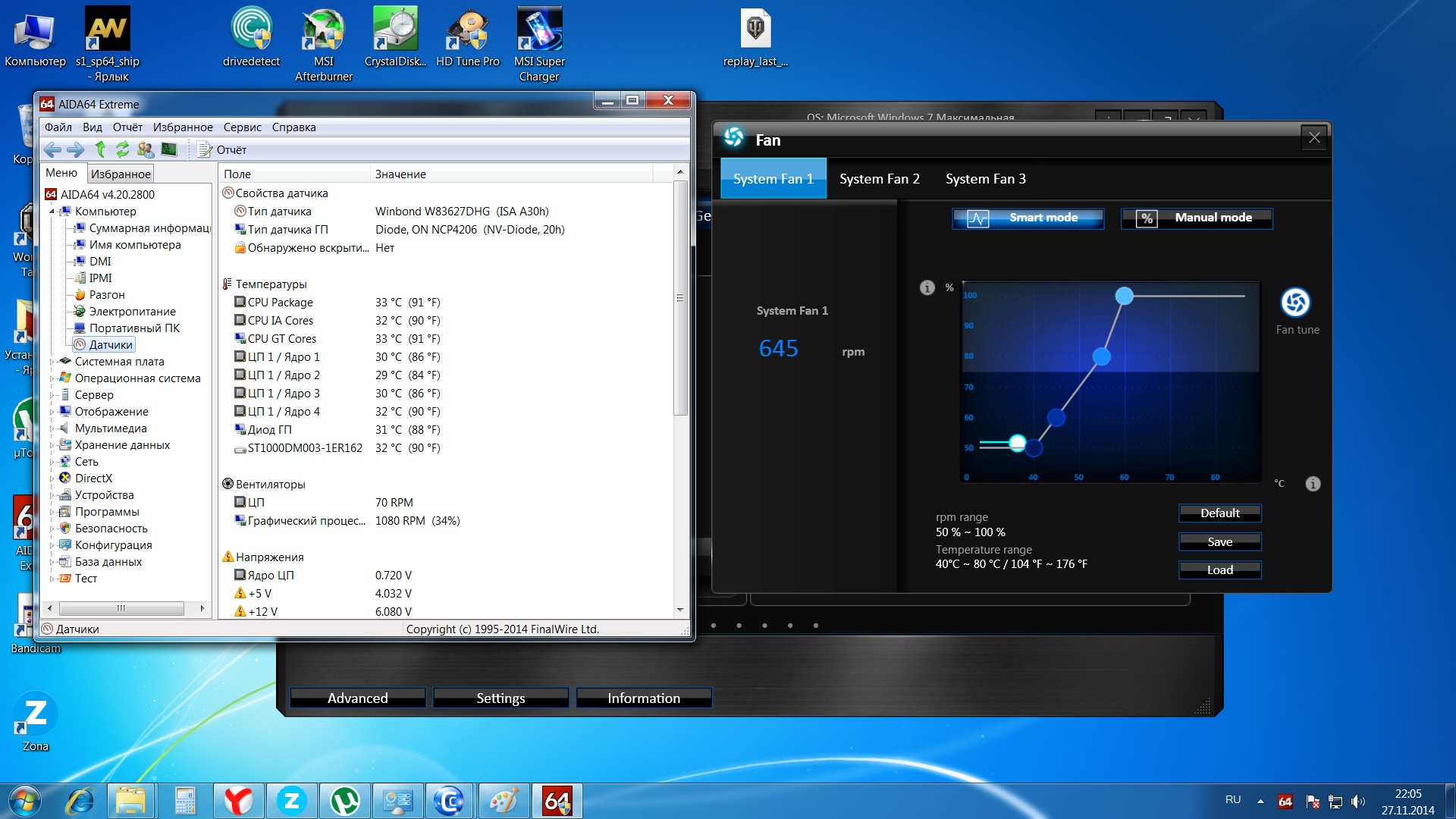Click the green up-level arrow in AIDA64 toolbar

tap(100, 149)
